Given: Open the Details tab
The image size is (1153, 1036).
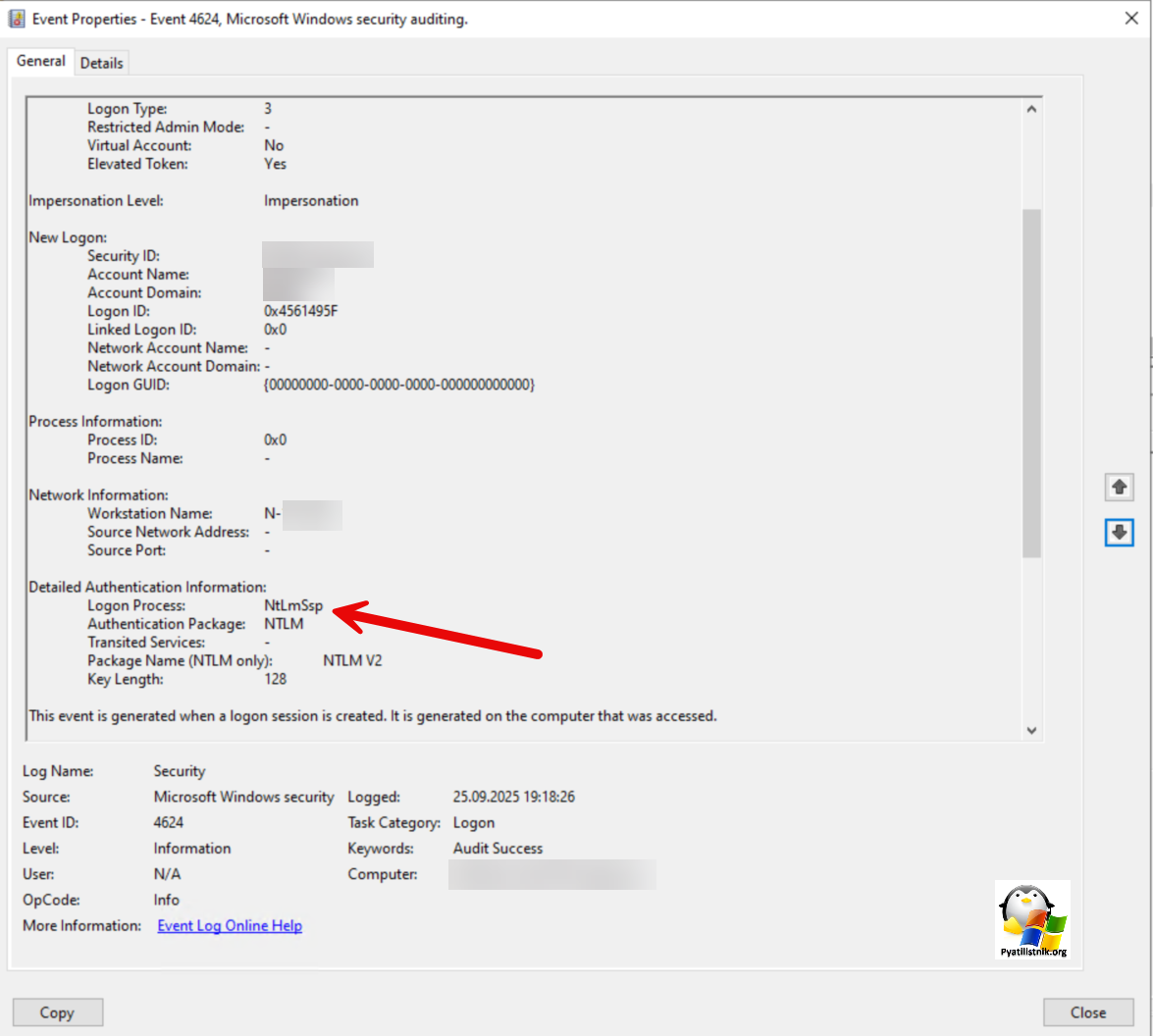Looking at the screenshot, I should click(x=102, y=63).
